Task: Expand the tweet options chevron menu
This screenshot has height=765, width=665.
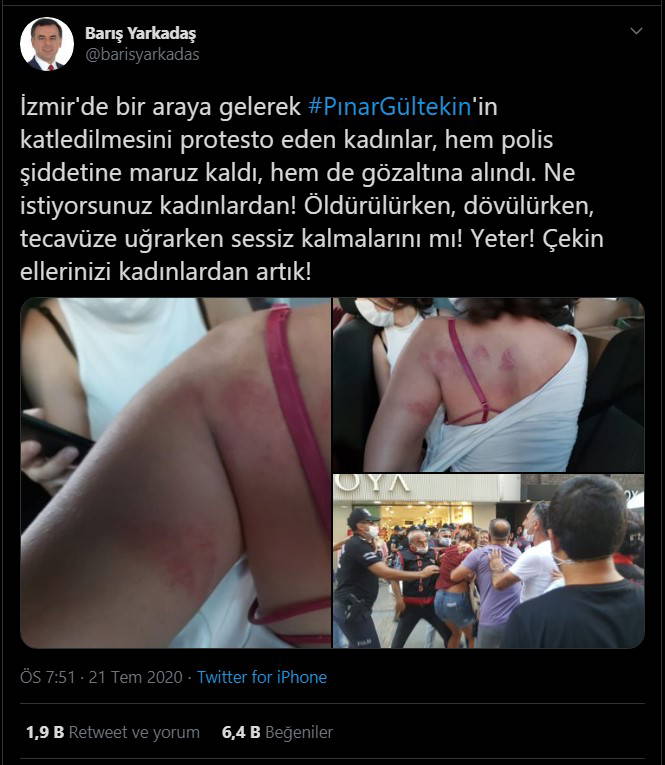Action: point(636,31)
